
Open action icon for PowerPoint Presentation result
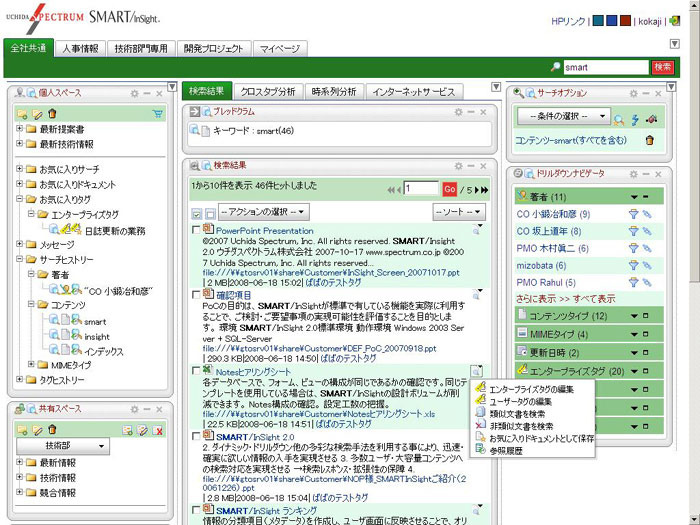pos(477,229)
